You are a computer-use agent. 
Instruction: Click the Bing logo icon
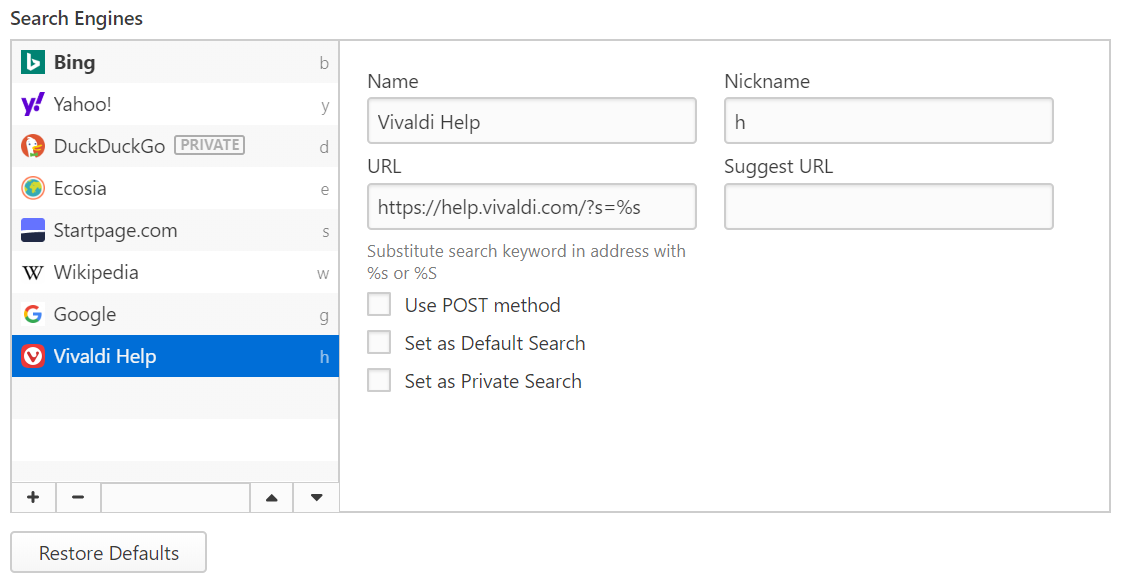coord(33,62)
